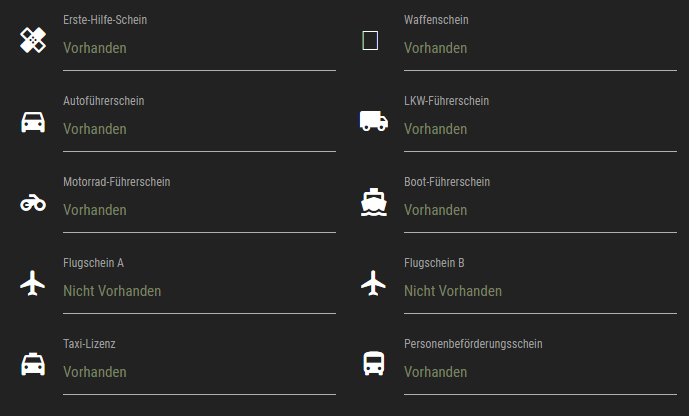Select the Waffenschein status field
689x416 pixels.
pos(539,48)
